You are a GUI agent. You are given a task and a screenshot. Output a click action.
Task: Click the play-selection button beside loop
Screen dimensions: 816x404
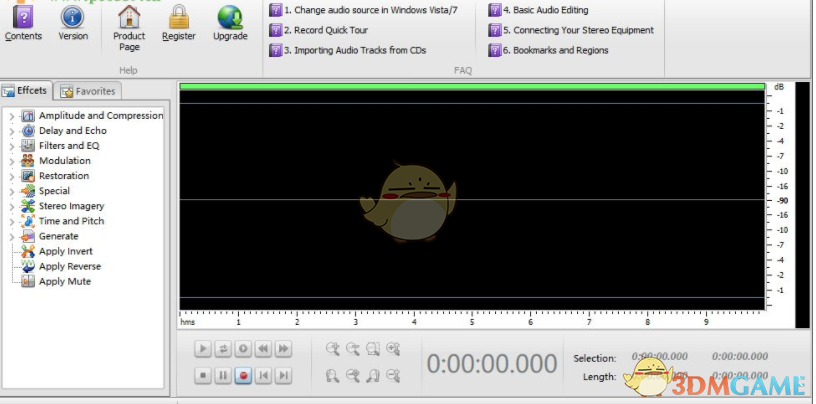coord(243,348)
